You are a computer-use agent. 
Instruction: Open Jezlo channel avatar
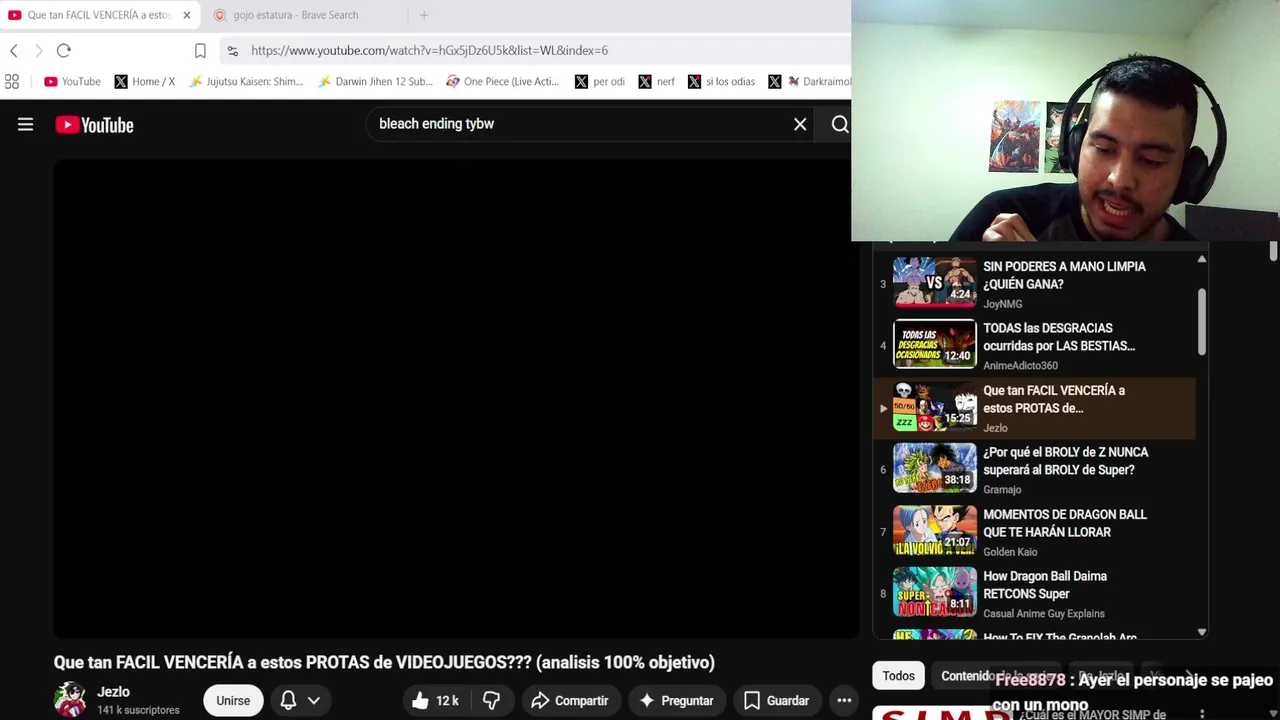click(x=70, y=699)
